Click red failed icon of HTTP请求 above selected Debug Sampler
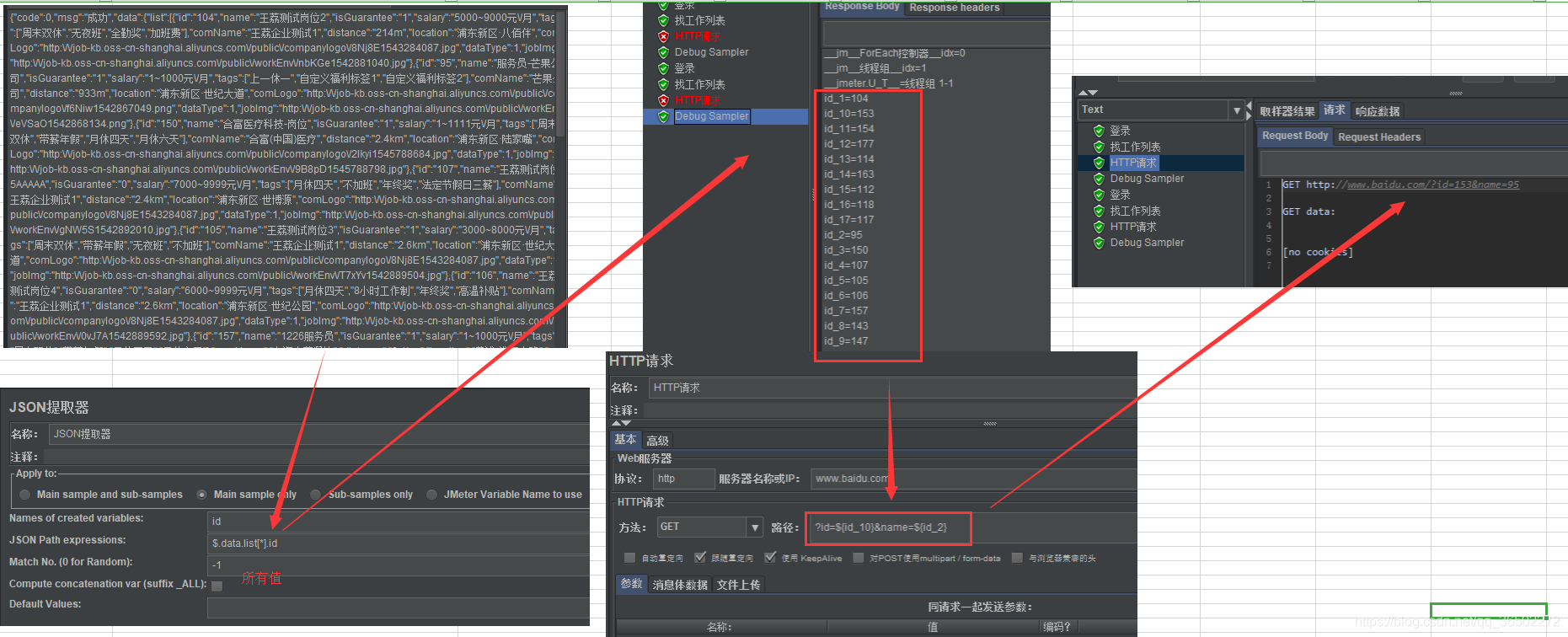 pos(663,100)
